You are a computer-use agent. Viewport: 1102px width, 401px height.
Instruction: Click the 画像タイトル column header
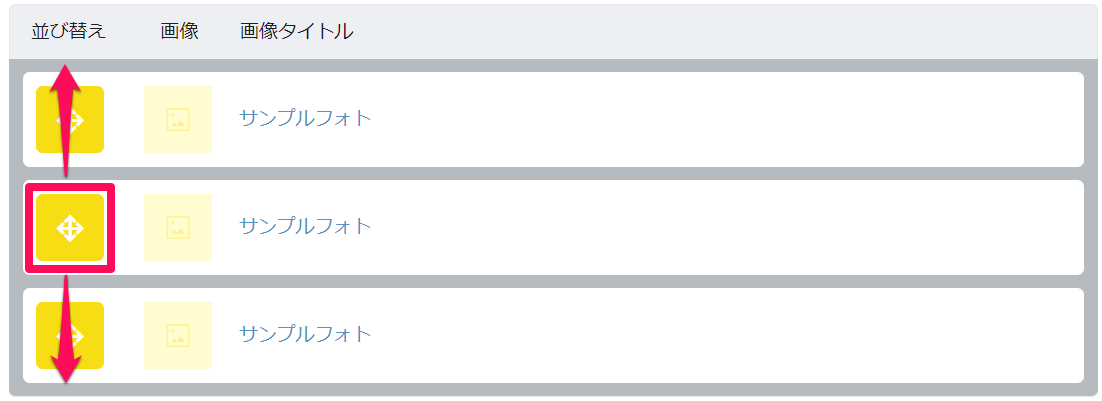(297, 32)
